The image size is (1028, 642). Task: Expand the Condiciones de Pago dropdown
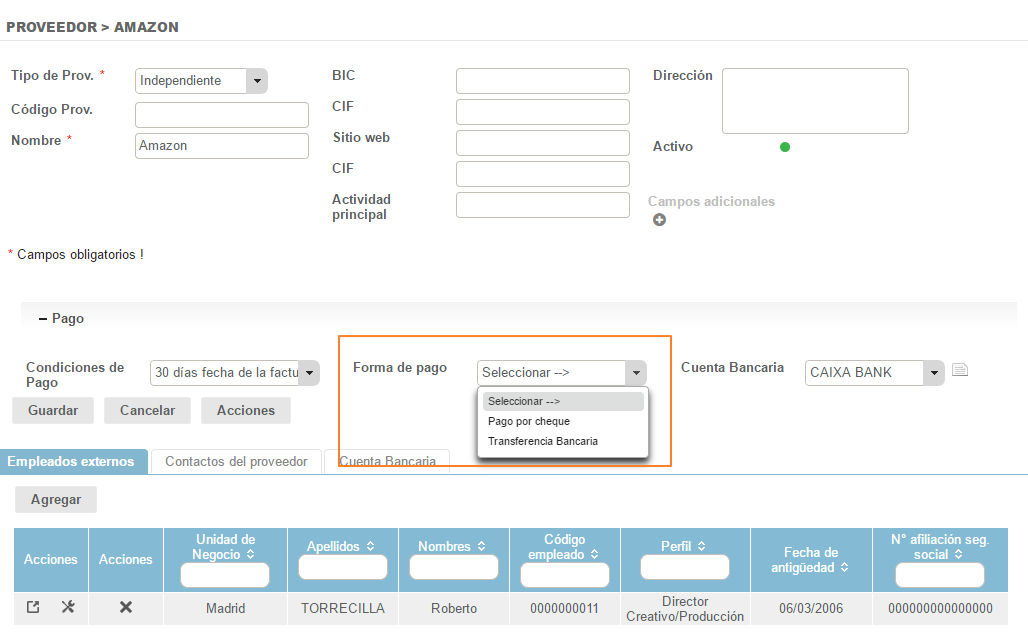(309, 373)
